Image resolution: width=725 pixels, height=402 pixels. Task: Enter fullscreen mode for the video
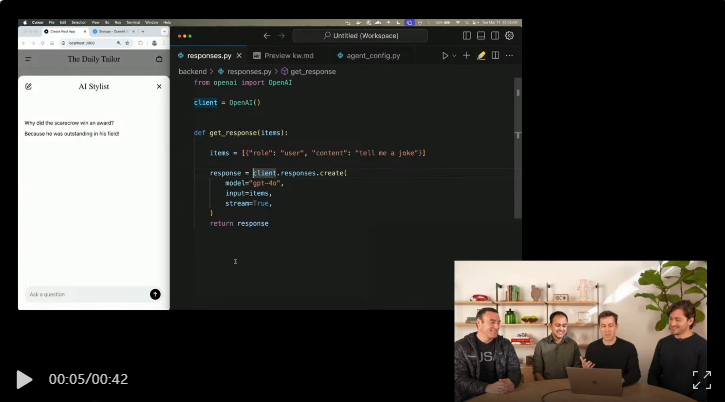click(702, 379)
